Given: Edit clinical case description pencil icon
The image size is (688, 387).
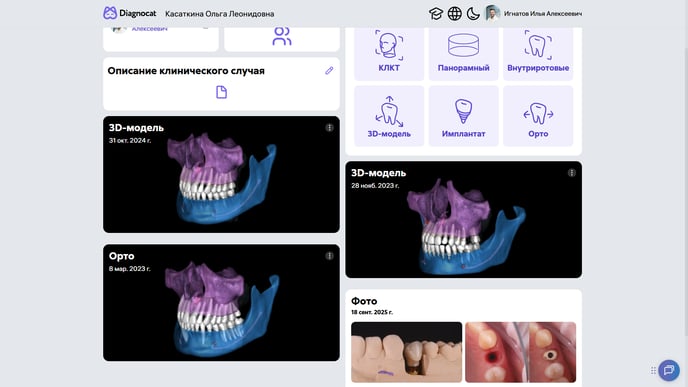Looking at the screenshot, I should pyautogui.click(x=329, y=71).
